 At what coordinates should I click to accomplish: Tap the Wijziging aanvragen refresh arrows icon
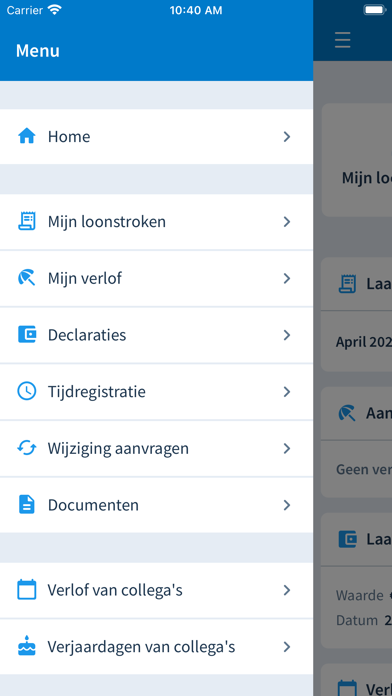point(27,448)
